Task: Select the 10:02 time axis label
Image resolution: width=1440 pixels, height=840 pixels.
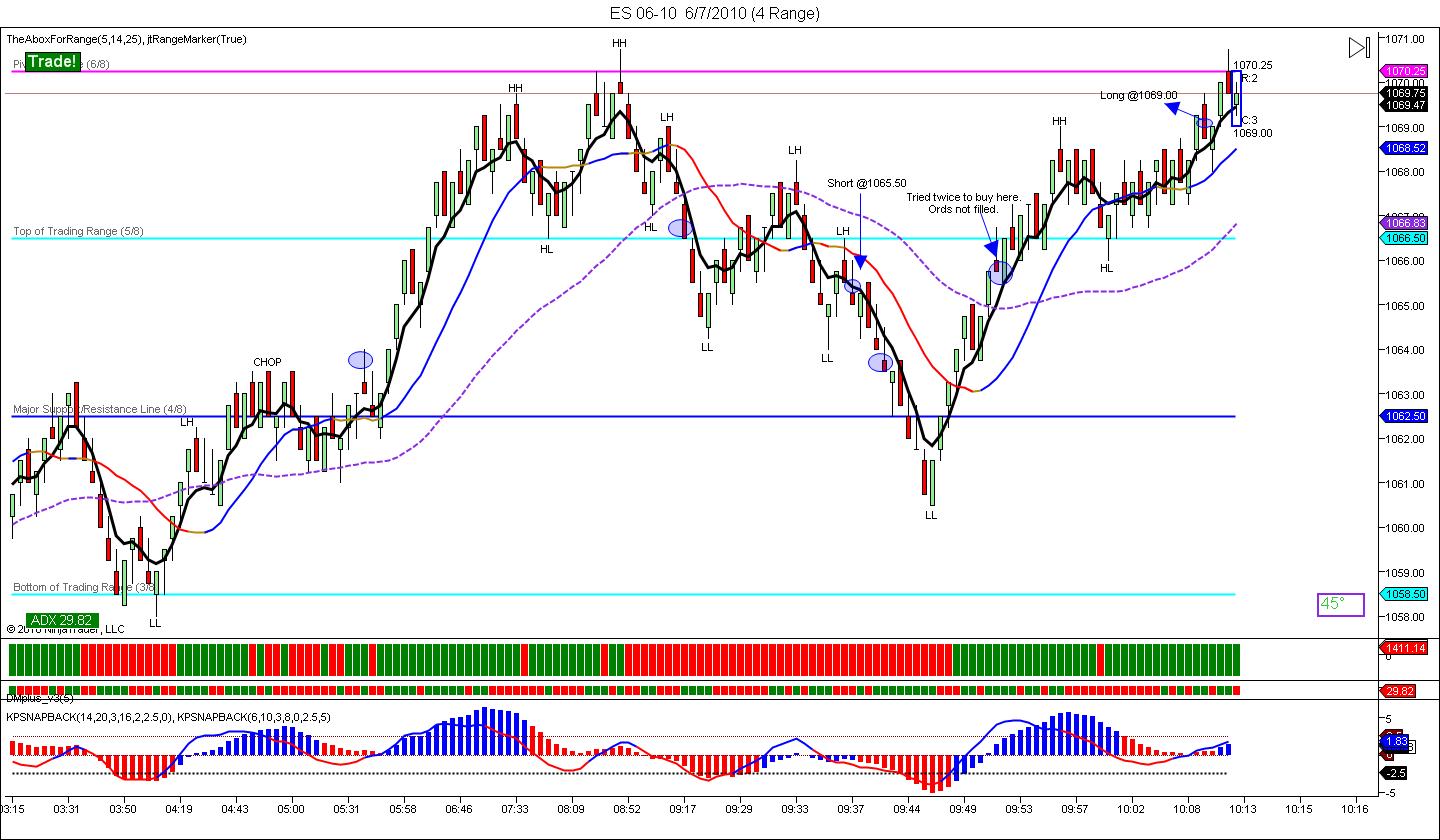Action: pyautogui.click(x=1131, y=807)
